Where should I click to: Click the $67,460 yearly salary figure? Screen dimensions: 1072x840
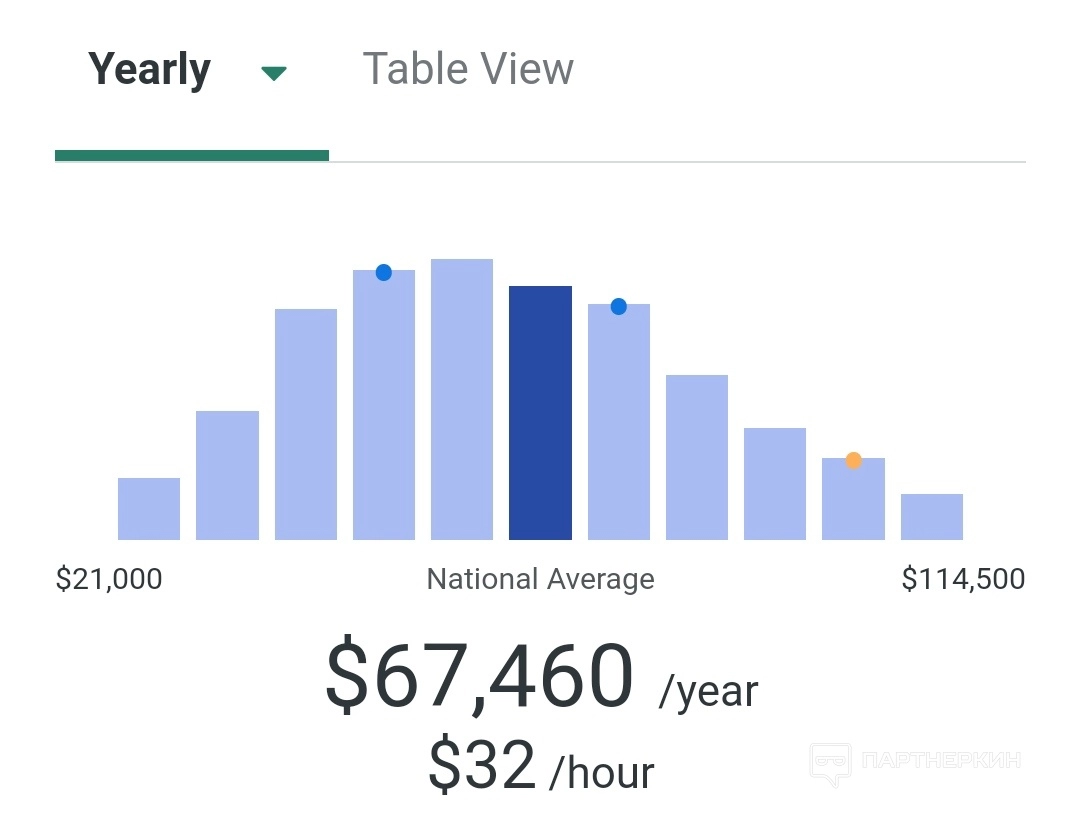[x=480, y=677]
